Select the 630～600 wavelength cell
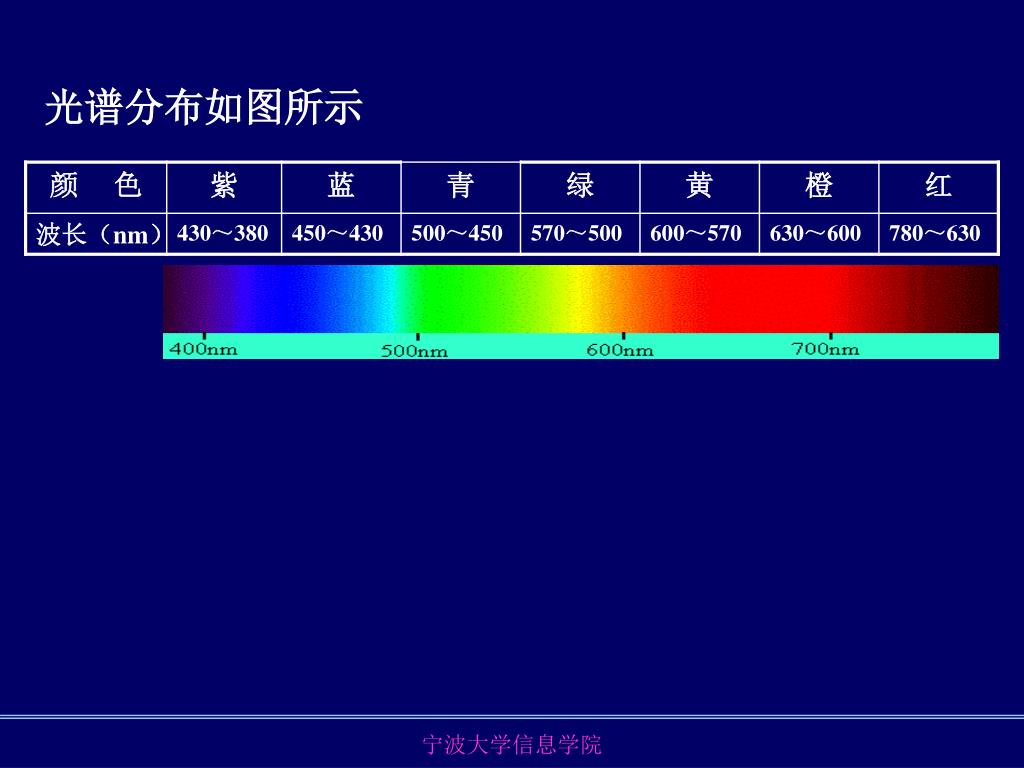1024x768 pixels. click(x=819, y=233)
